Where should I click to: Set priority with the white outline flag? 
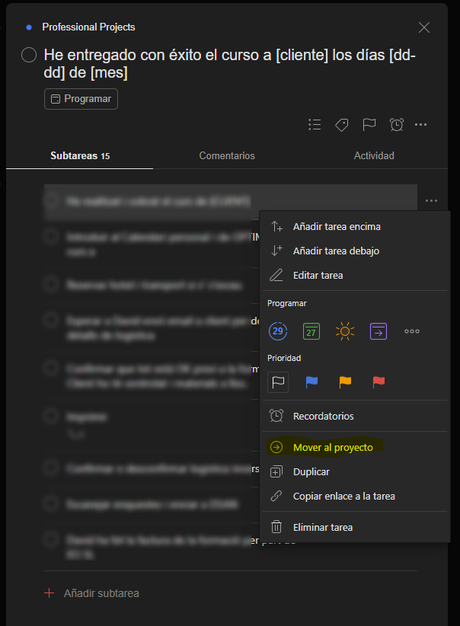(278, 382)
